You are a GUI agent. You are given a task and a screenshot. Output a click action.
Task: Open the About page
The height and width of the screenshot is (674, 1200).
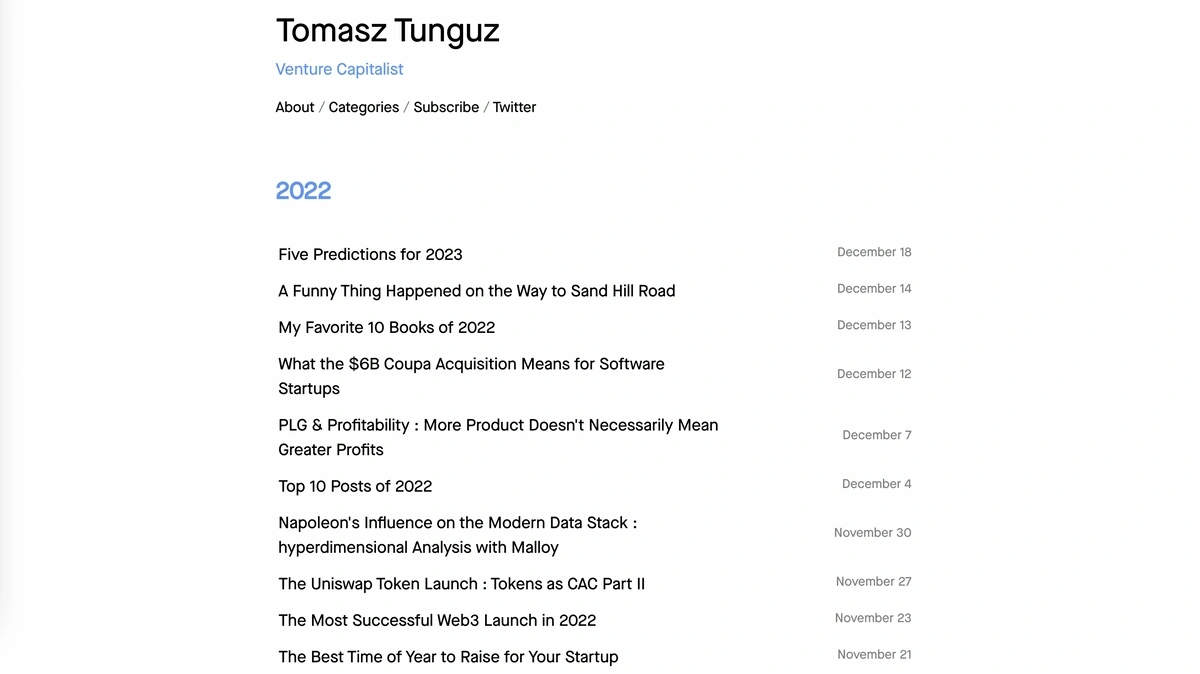(295, 107)
